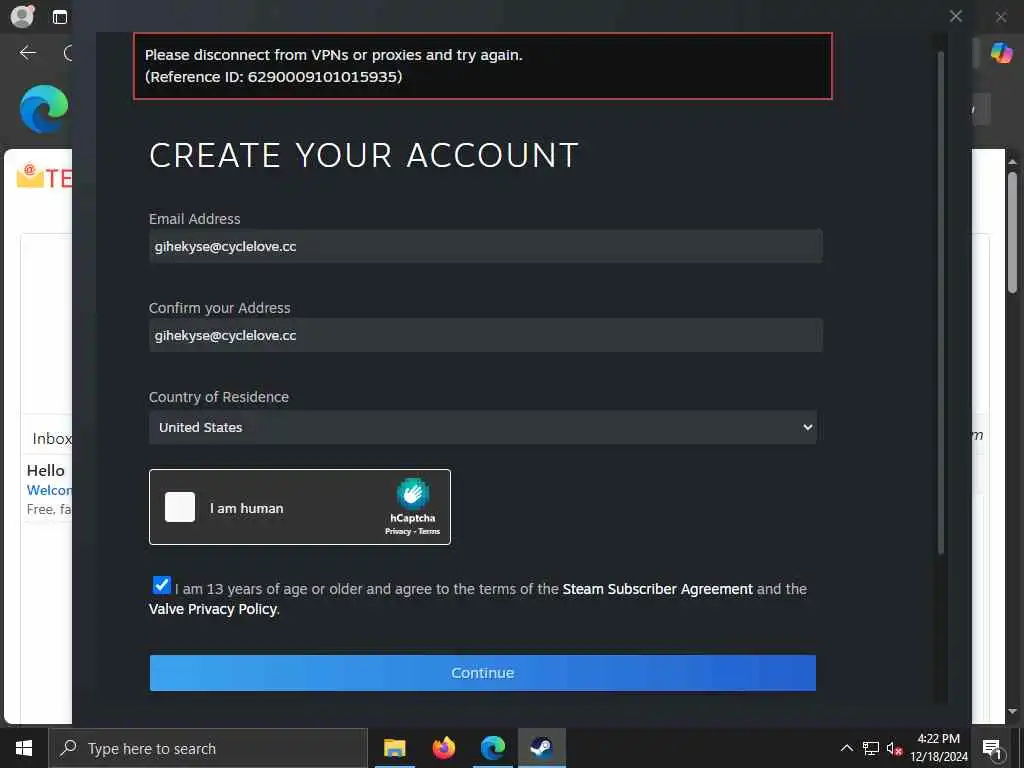
Task: Open Edge tab actions menu icon
Action: click(59, 17)
